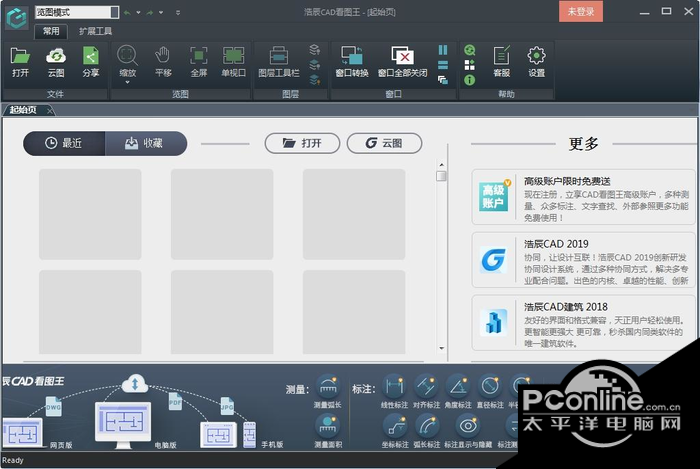700x469 pixels.
Task: Switch to 最近 recent files view
Action: (x=64, y=143)
